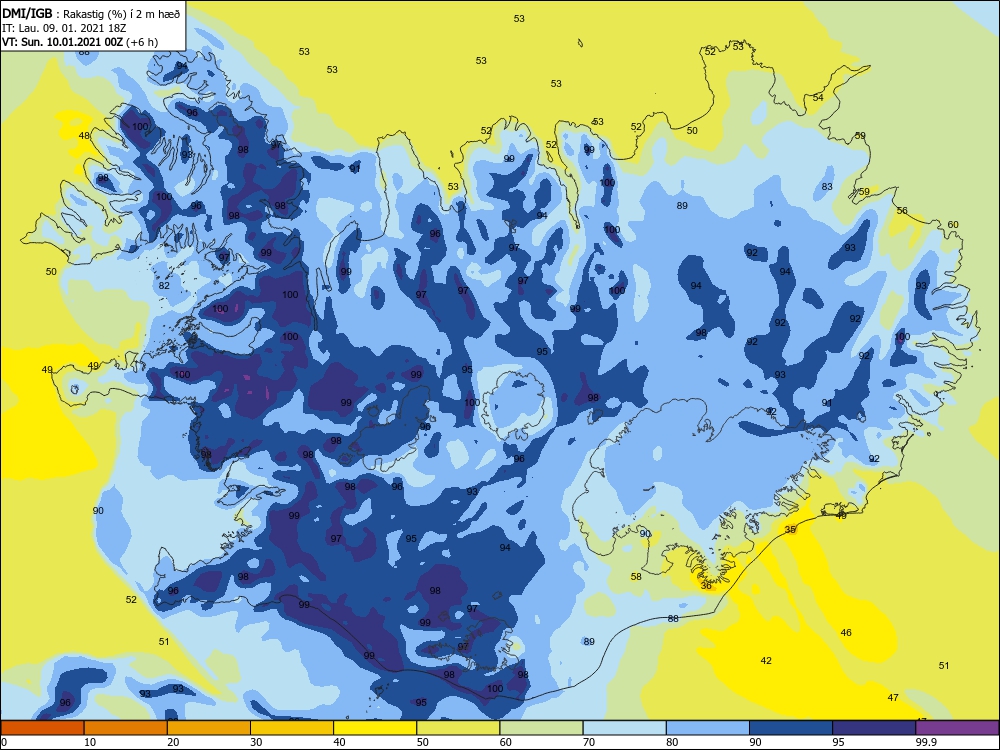Click the '20' label on the legend scale
Screen dimensions: 1000x750
coord(173,742)
